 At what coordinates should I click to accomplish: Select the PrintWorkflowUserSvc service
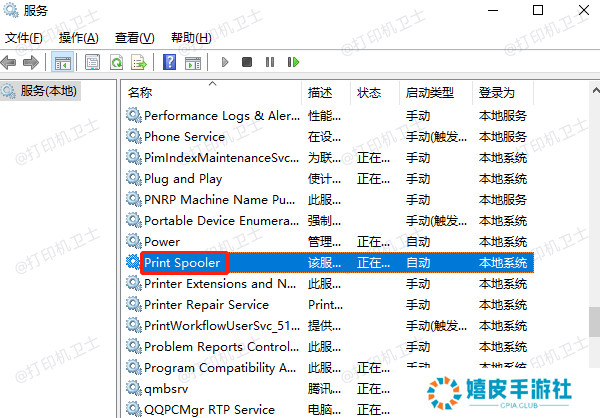pyautogui.click(x=329, y=326)
